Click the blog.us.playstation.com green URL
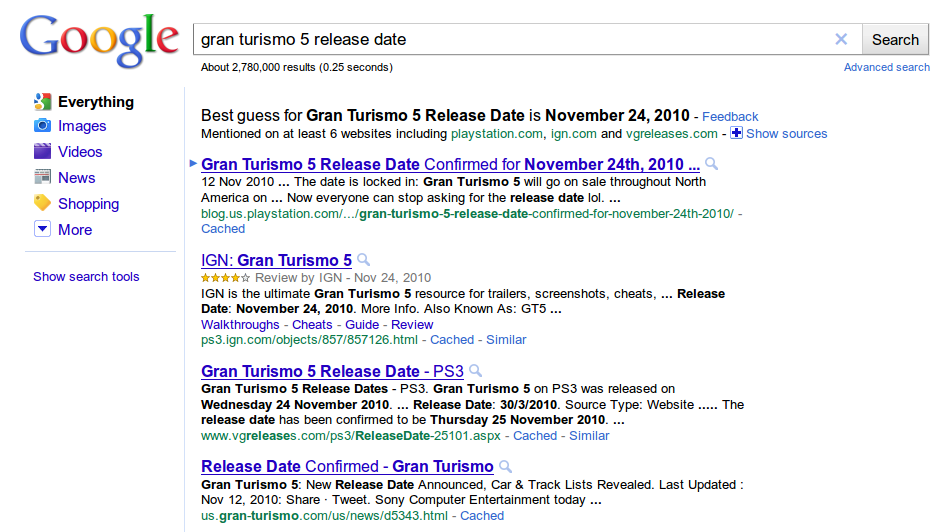 pyautogui.click(x=467, y=213)
